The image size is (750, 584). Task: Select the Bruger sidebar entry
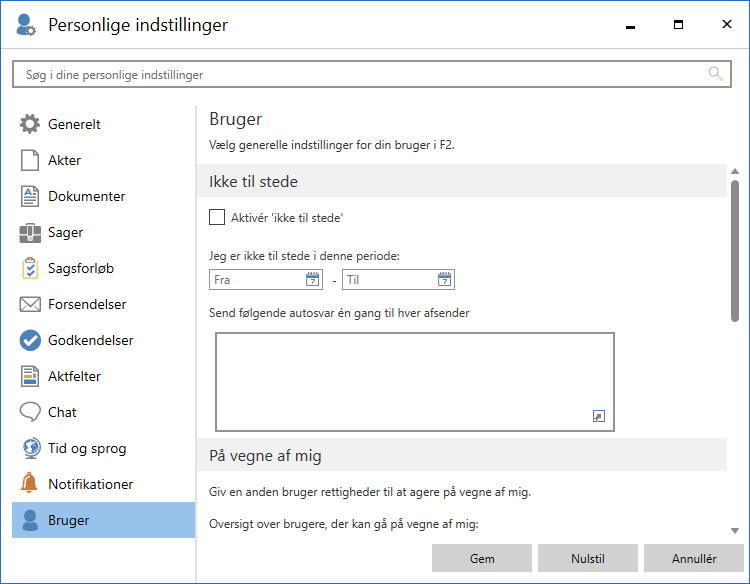(x=103, y=520)
